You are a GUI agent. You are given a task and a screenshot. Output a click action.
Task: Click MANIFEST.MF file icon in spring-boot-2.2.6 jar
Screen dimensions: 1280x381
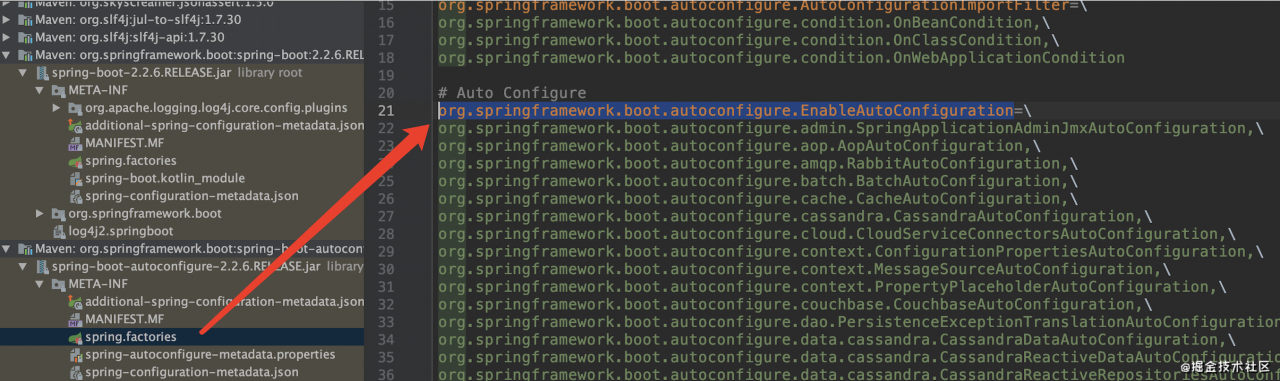[x=75, y=143]
